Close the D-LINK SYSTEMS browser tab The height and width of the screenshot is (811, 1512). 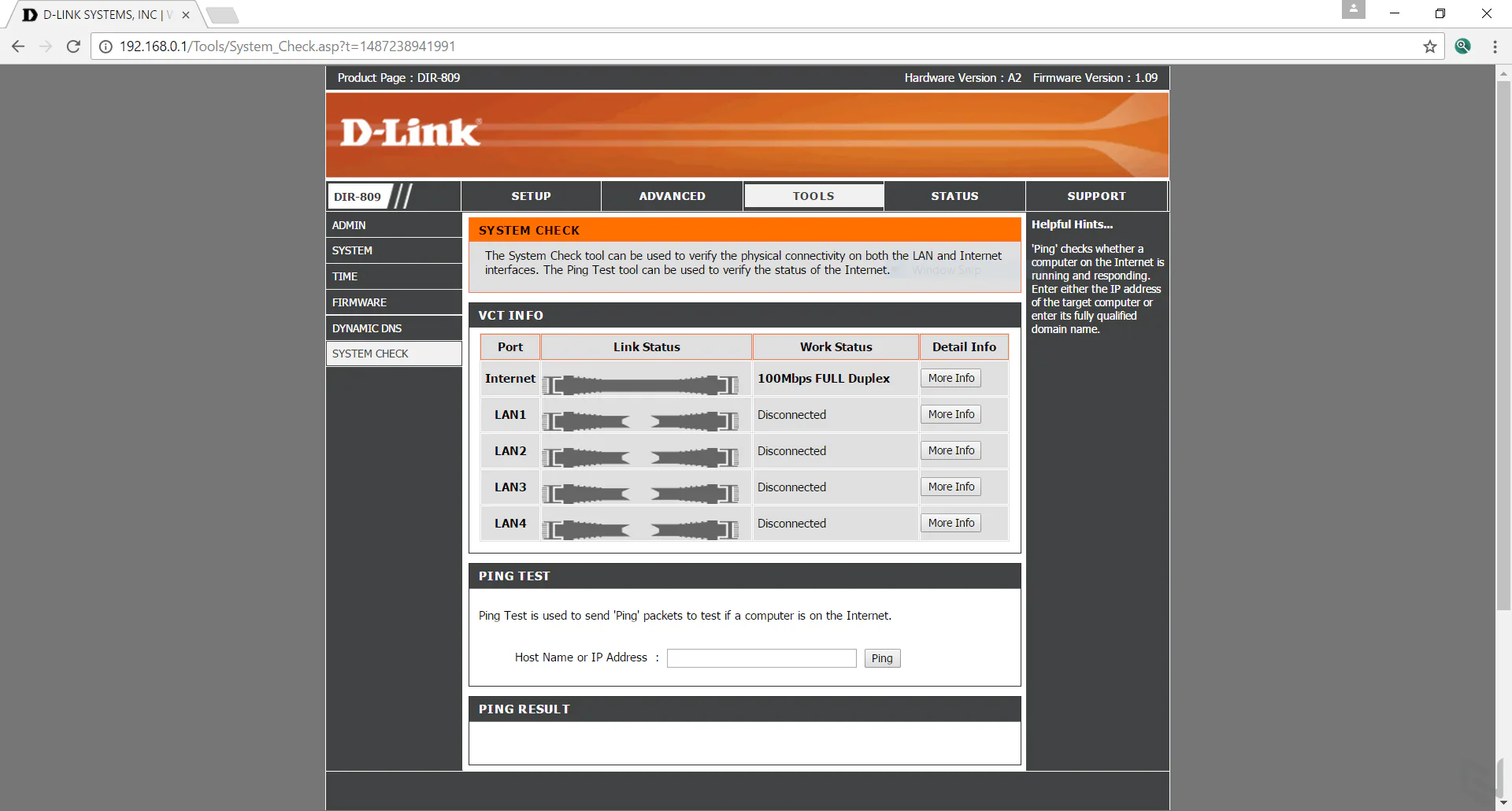pos(186,15)
